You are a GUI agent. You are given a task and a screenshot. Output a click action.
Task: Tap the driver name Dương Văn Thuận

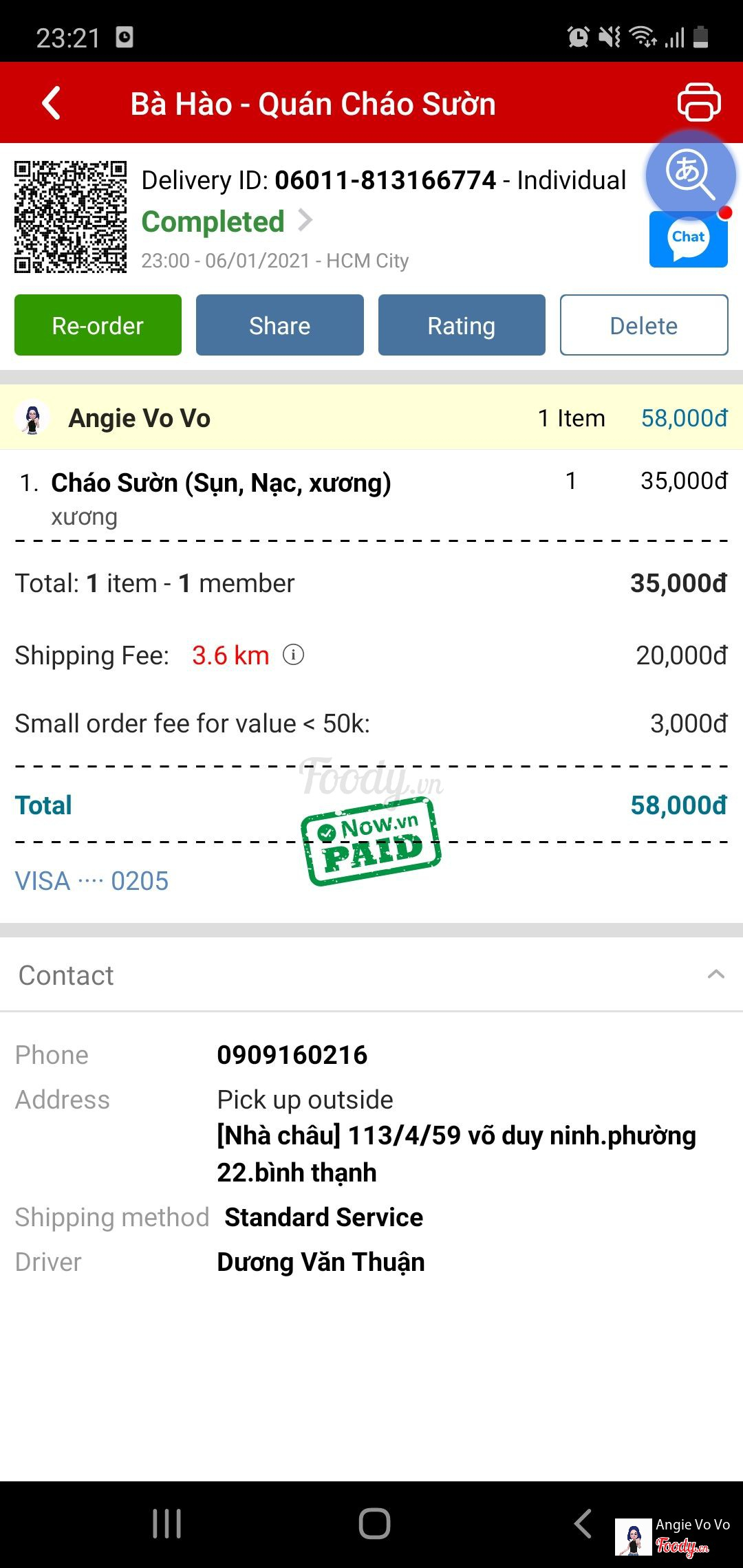pos(321,1262)
